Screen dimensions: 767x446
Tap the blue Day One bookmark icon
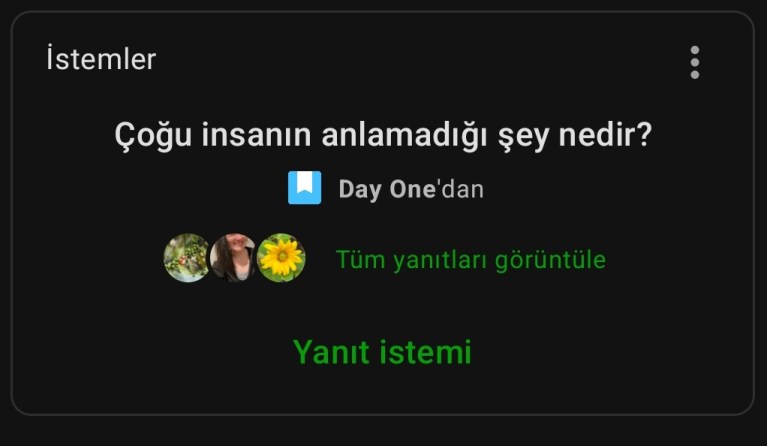tap(304, 187)
